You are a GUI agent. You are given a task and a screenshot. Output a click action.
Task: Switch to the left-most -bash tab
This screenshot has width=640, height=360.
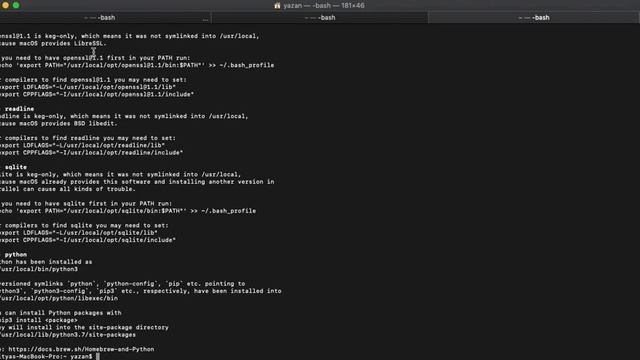105,18
